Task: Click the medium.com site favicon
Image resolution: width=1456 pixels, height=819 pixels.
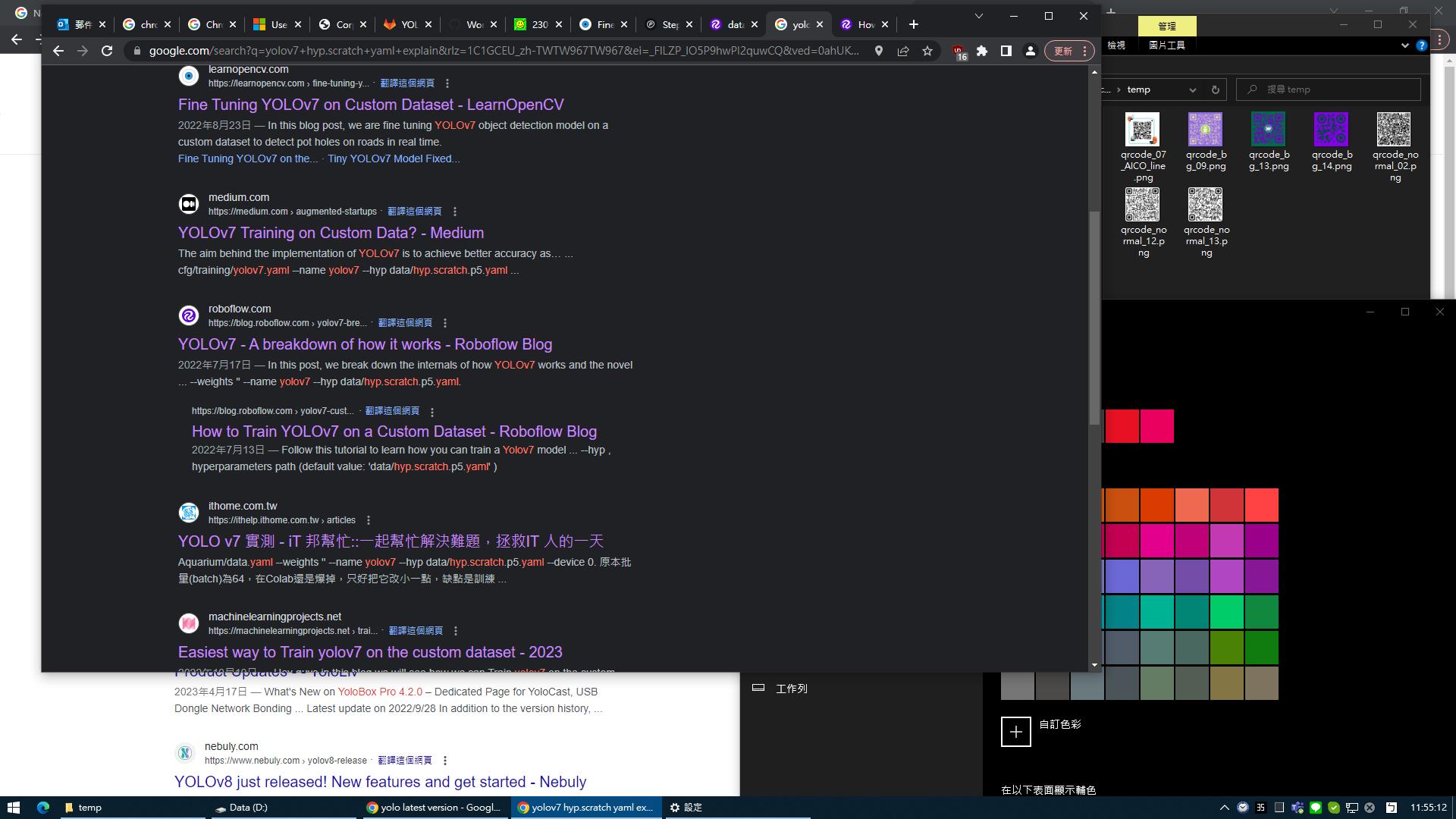Action: point(189,204)
